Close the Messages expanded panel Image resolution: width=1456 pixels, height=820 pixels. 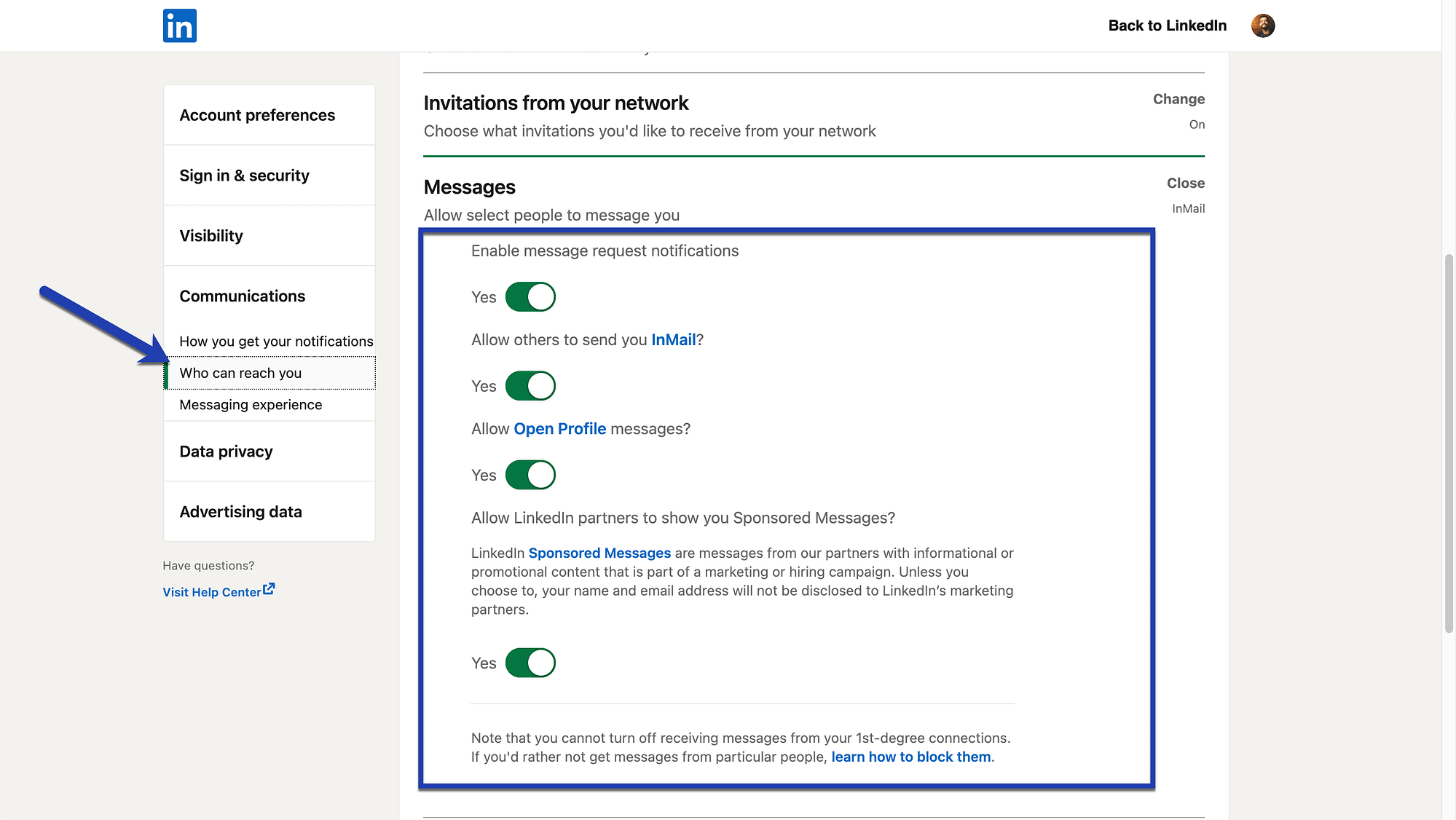click(x=1185, y=183)
